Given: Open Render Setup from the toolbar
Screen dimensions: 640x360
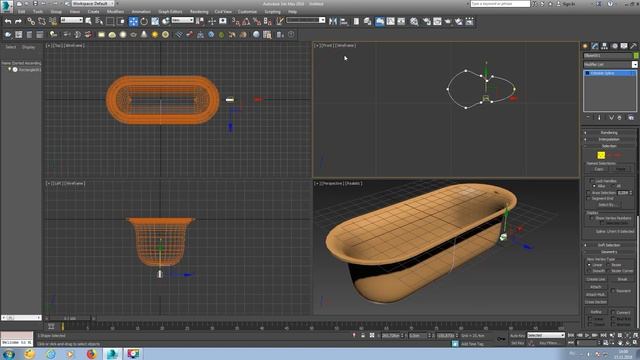Looking at the screenshot, I should [427, 21].
